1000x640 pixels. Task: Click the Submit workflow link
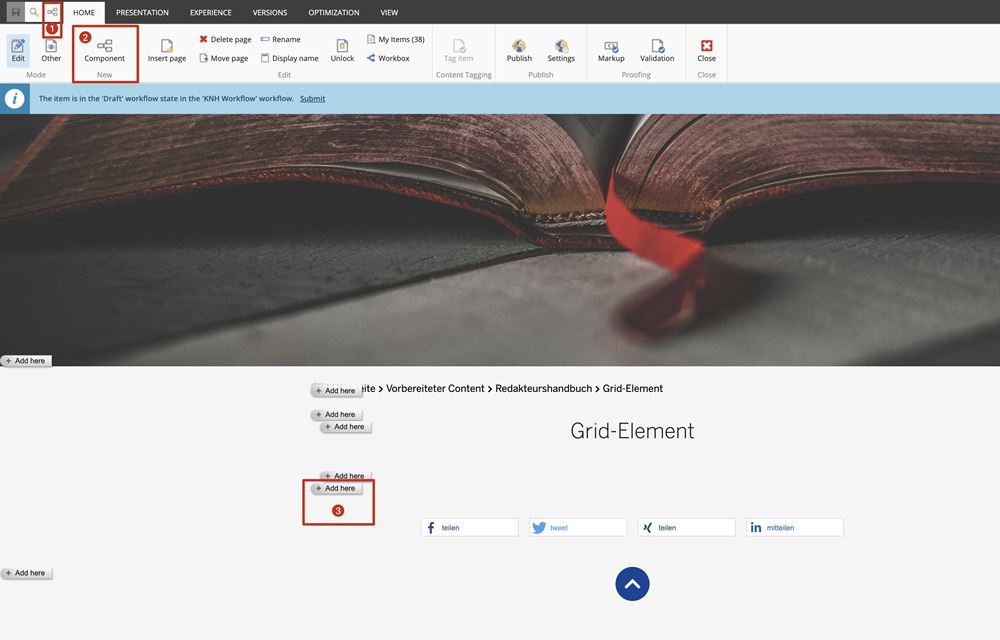coord(312,99)
